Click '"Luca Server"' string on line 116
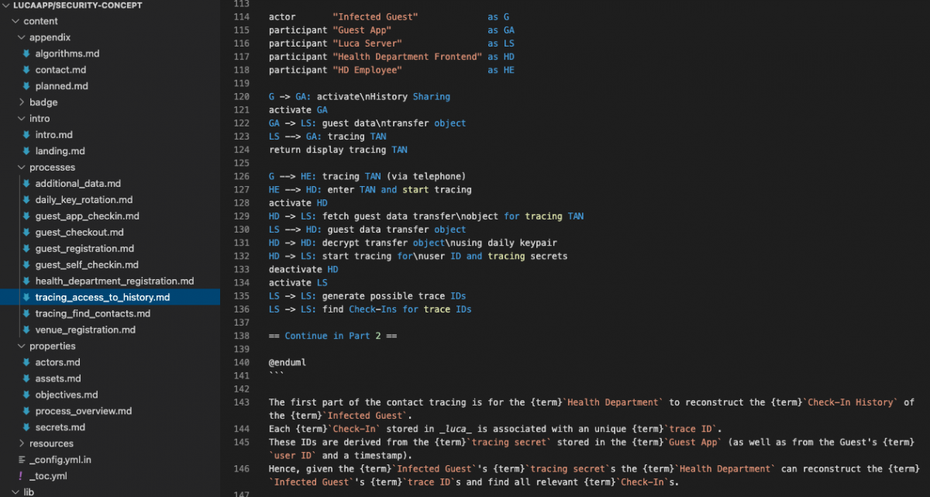930x497 pixels. click(367, 43)
